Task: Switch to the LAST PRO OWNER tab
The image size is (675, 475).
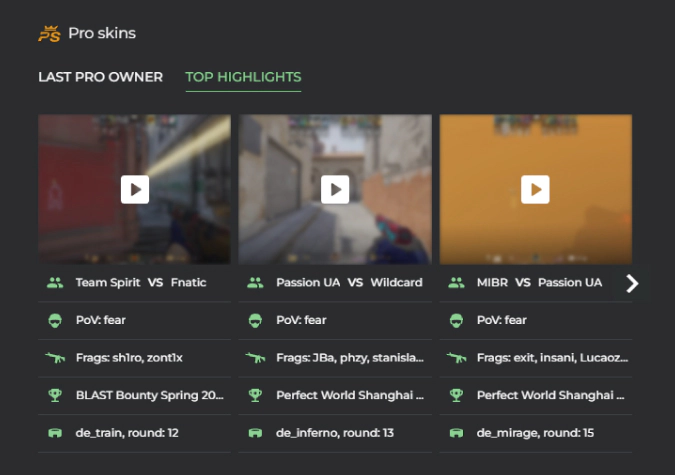Action: (x=100, y=77)
